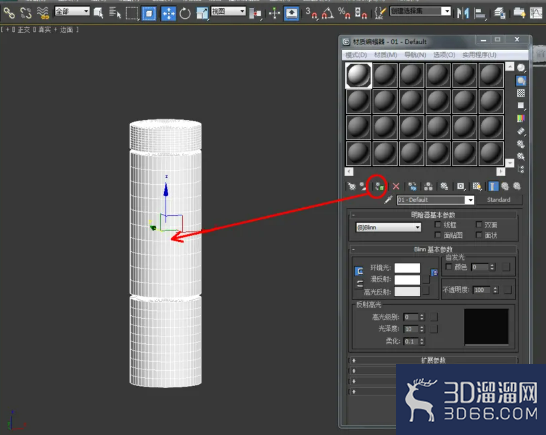Click the Go Forward to Sibling icon
This screenshot has width=546, height=435.
pos(517,186)
